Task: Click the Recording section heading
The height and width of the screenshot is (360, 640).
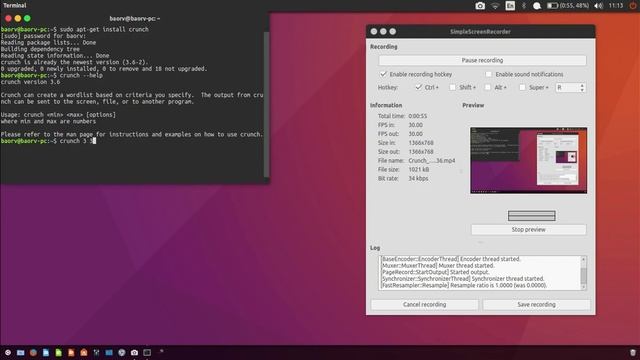Action: (x=384, y=47)
